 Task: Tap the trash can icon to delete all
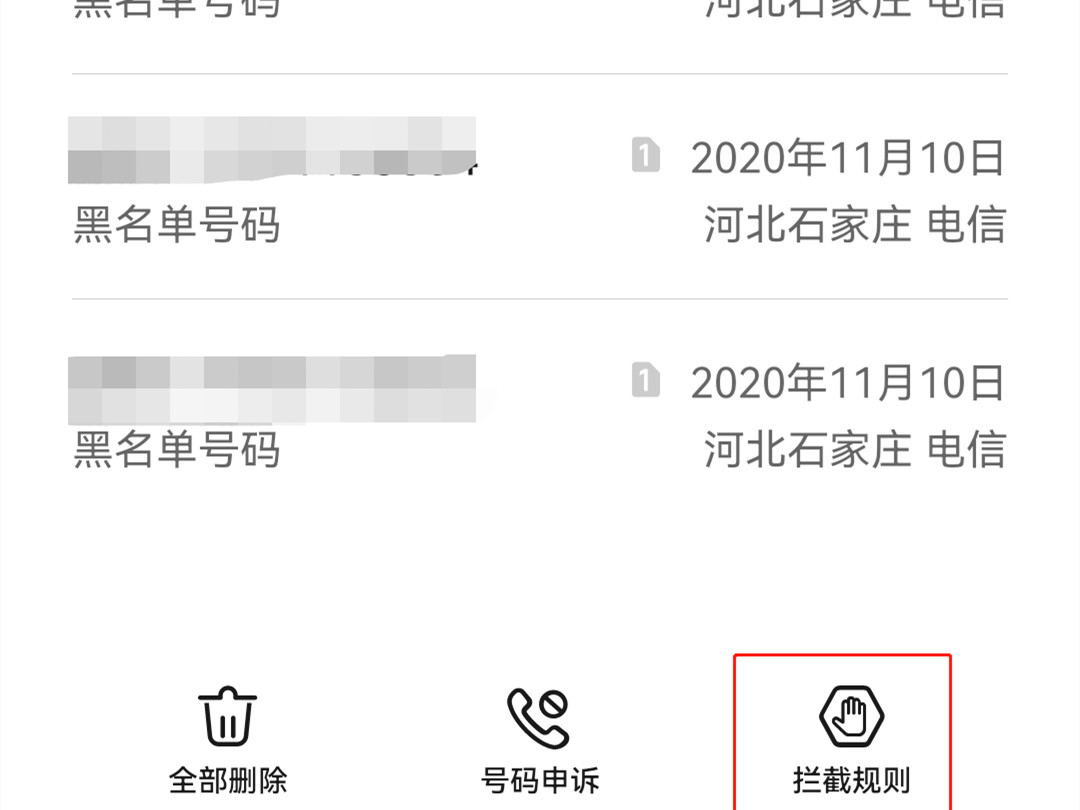(227, 716)
